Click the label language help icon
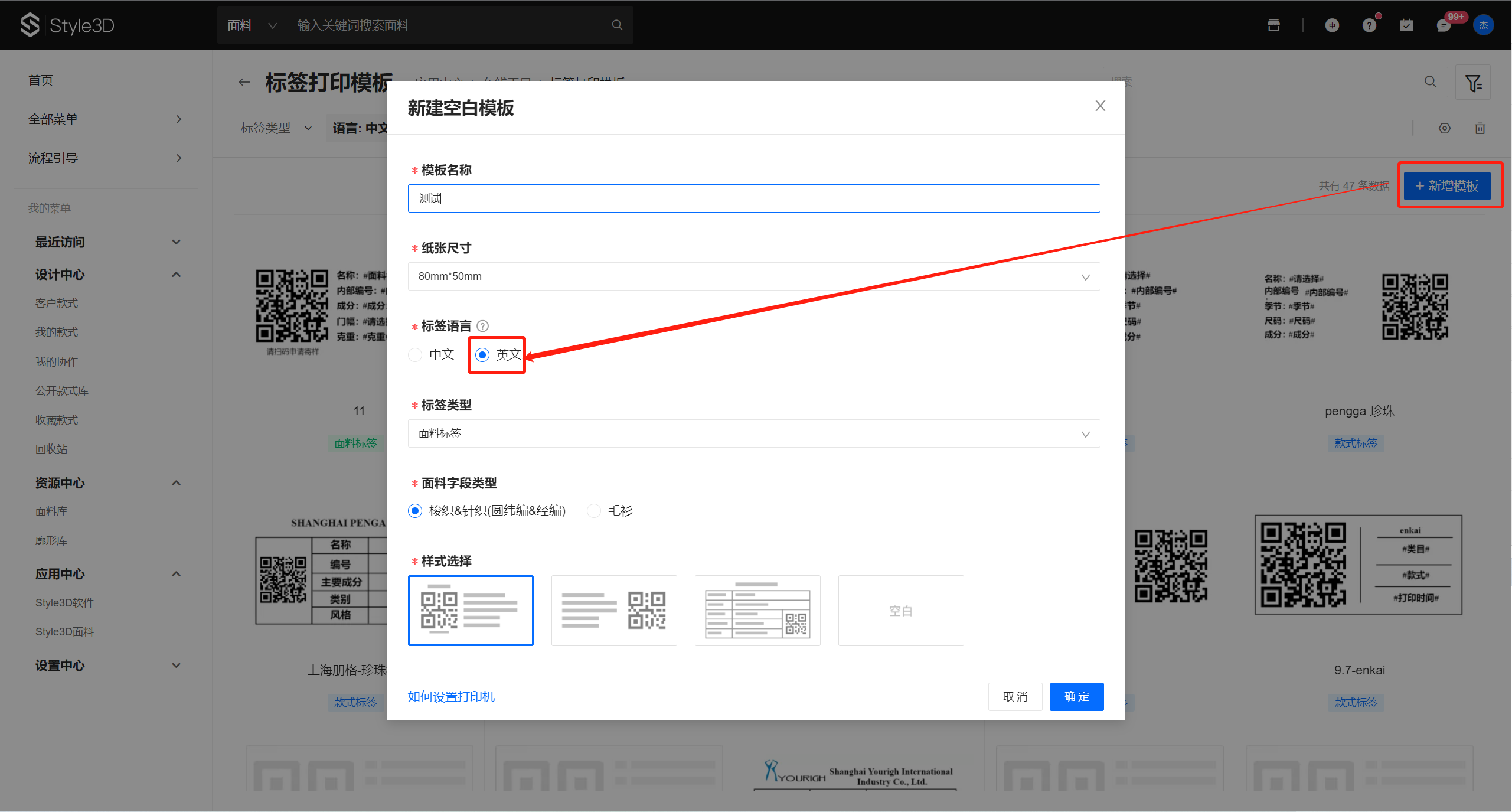Viewport: 1512px width, 812px height. (x=482, y=326)
